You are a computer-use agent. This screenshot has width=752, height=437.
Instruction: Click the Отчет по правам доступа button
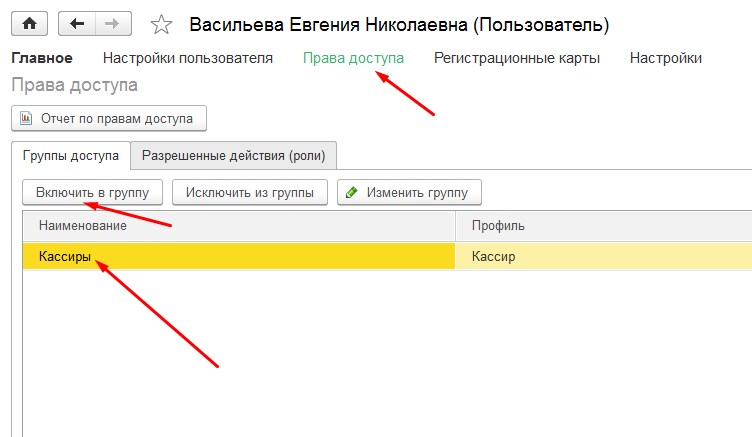point(109,118)
